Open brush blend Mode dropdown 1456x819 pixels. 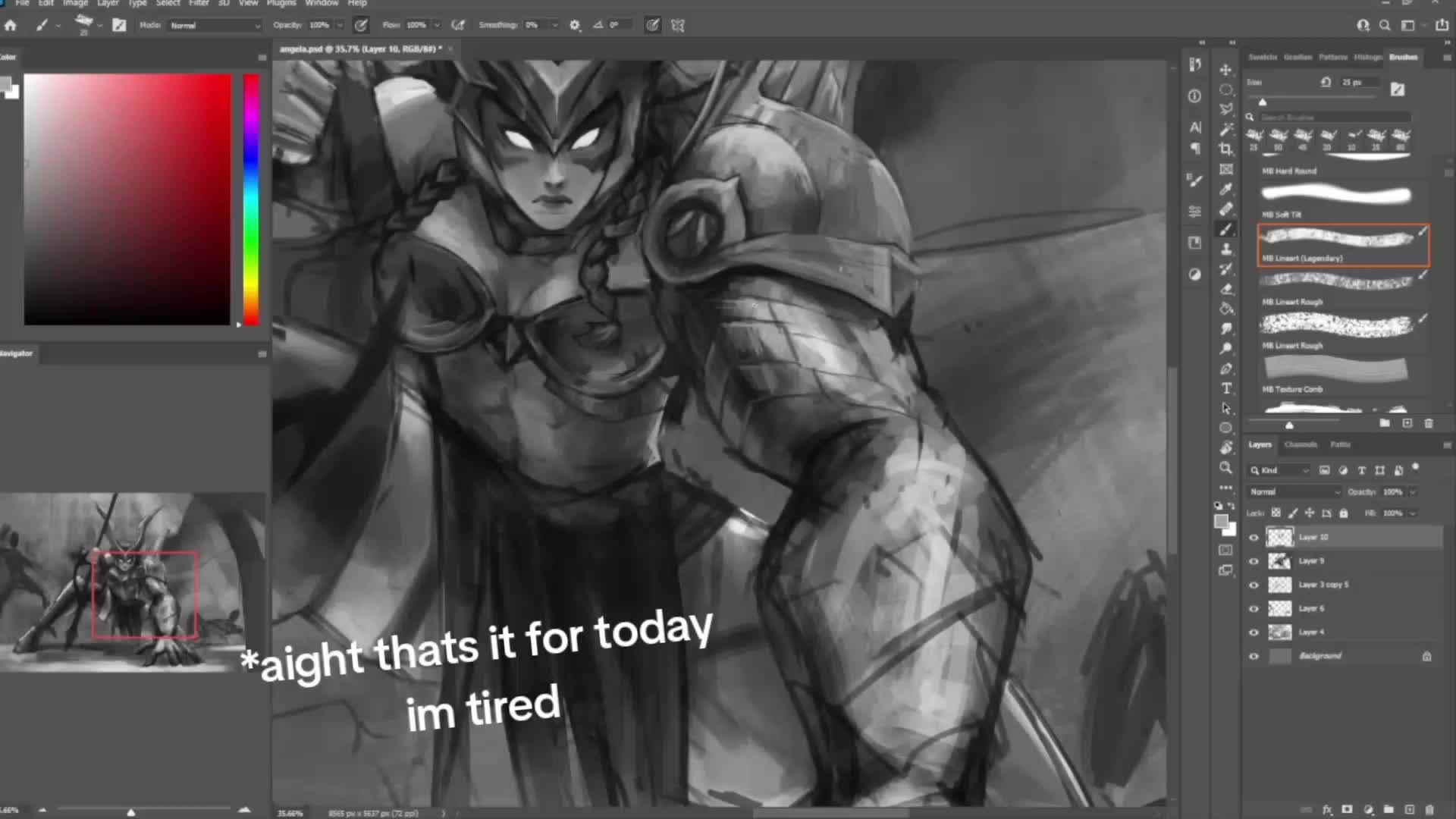point(214,26)
